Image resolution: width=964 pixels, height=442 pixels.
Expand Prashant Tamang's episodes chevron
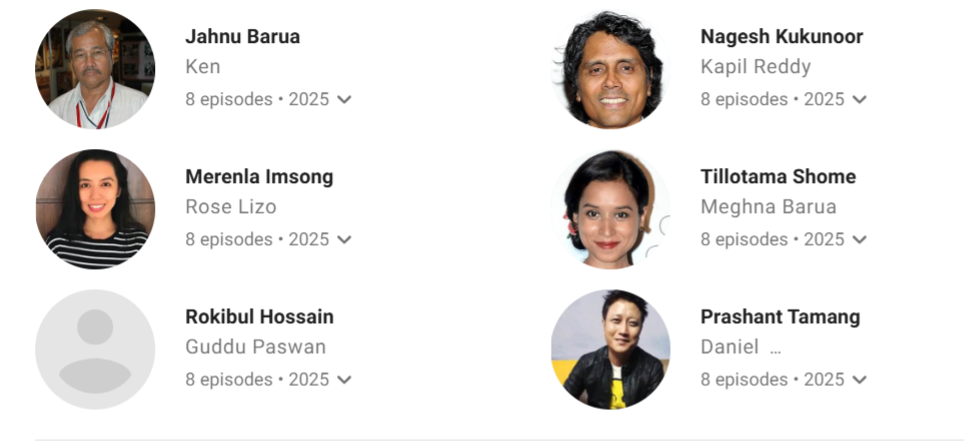860,380
